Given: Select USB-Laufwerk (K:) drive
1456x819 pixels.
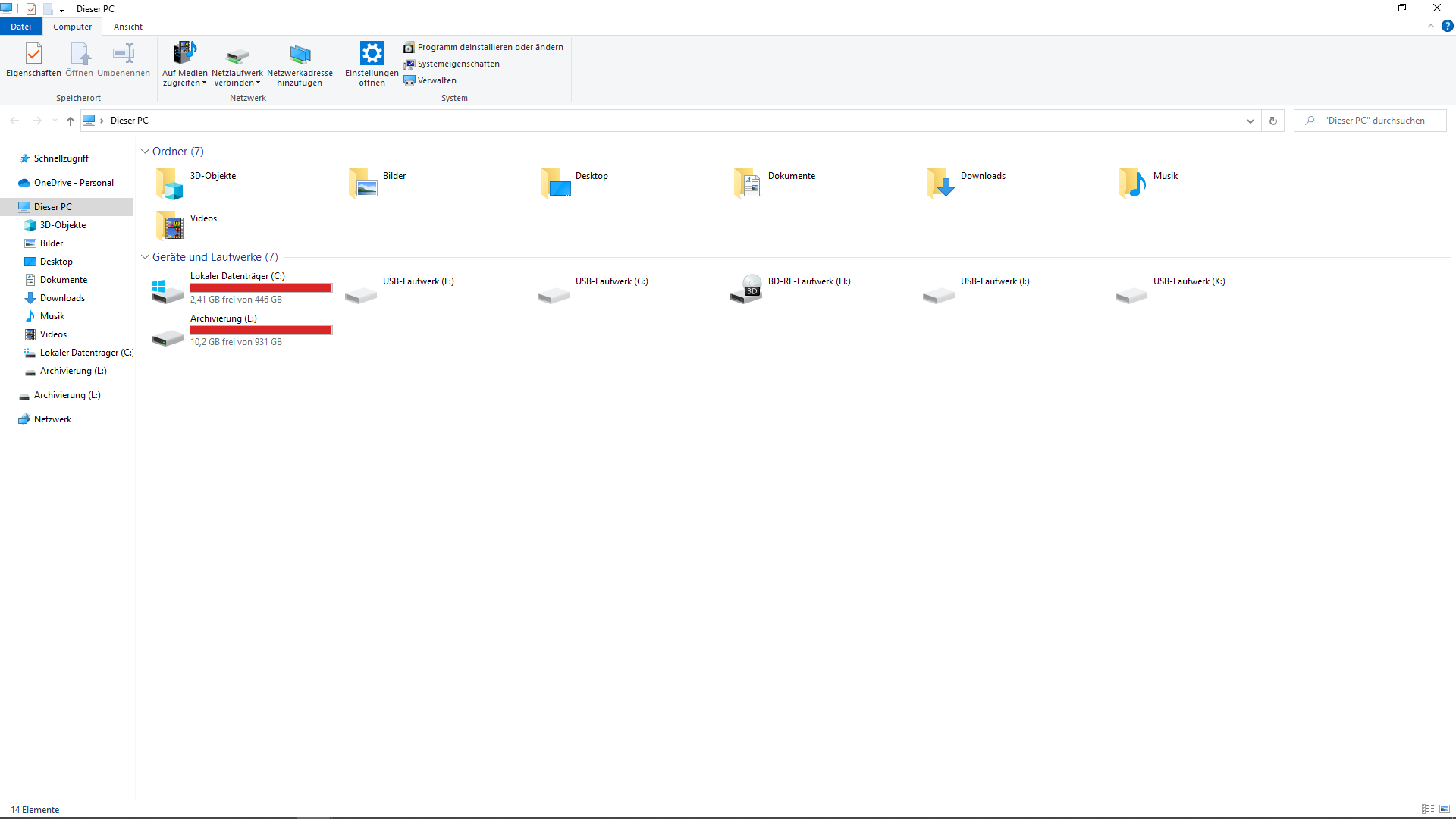Looking at the screenshot, I should point(1189,281).
